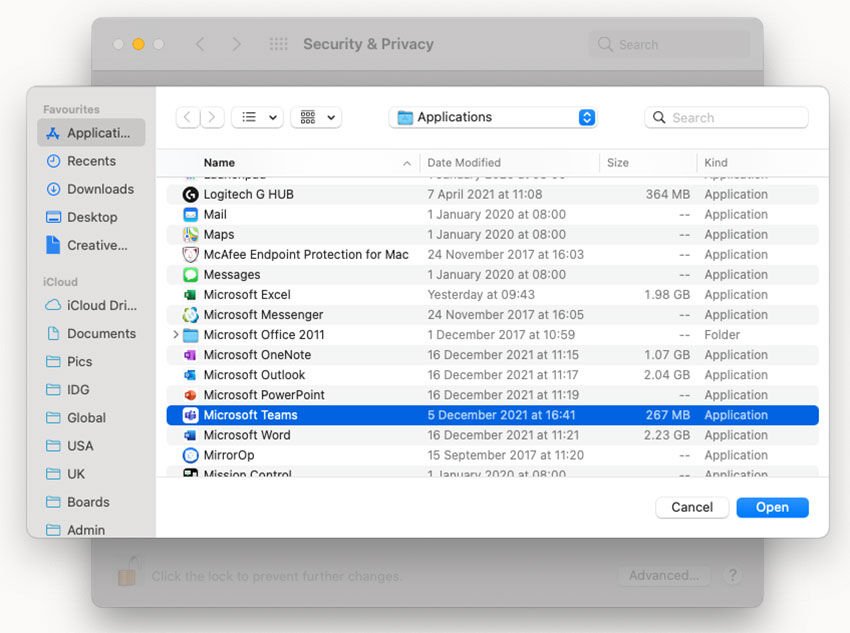Click the search magnifier icon in dialog
This screenshot has width=850, height=633.
pos(659,117)
